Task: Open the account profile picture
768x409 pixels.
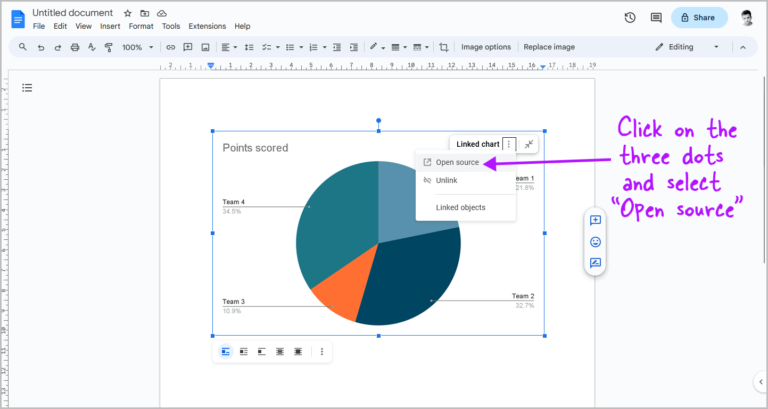Action: 746,18
